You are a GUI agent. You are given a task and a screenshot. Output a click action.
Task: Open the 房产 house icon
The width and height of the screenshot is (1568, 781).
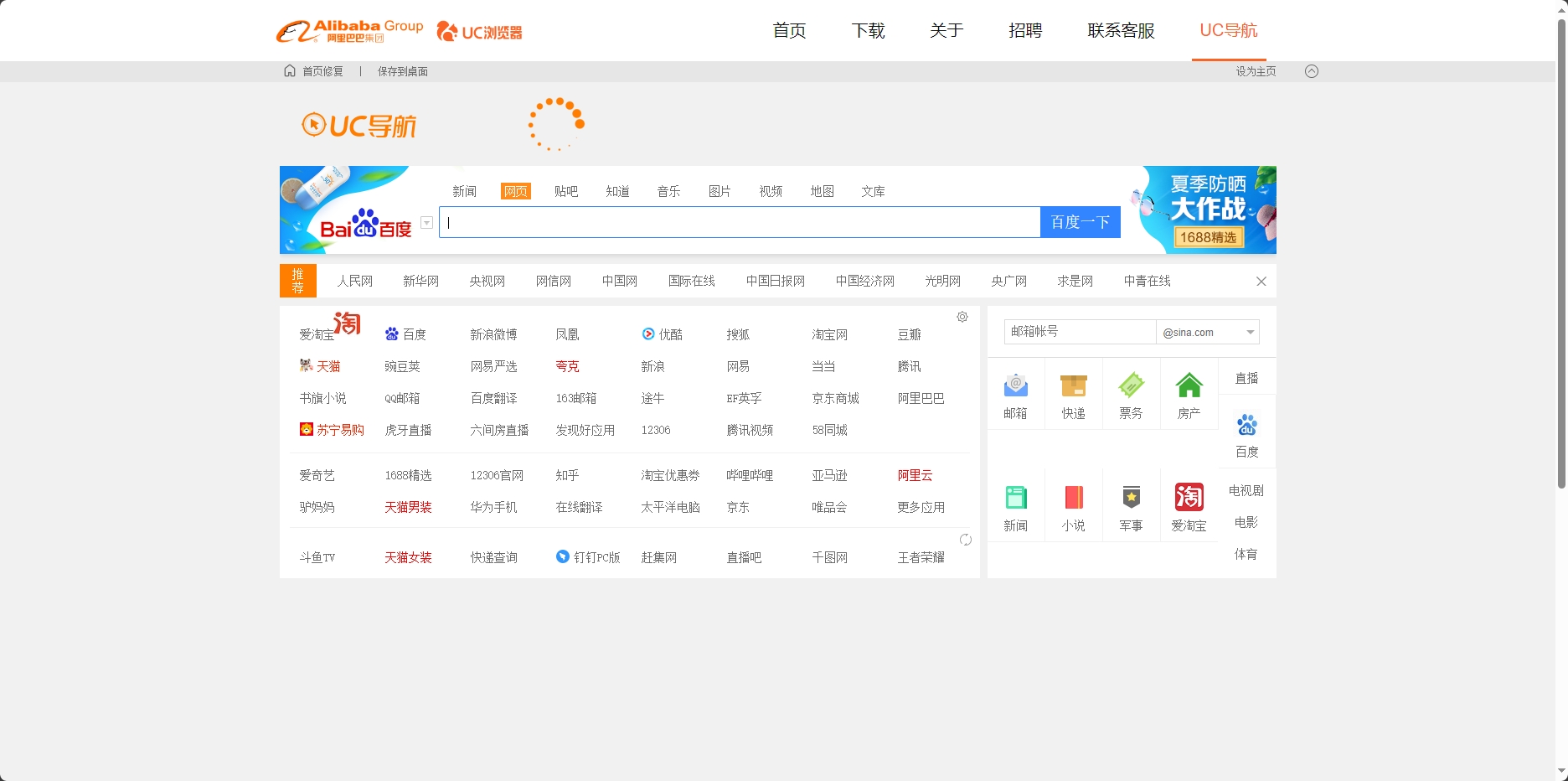(x=1189, y=385)
